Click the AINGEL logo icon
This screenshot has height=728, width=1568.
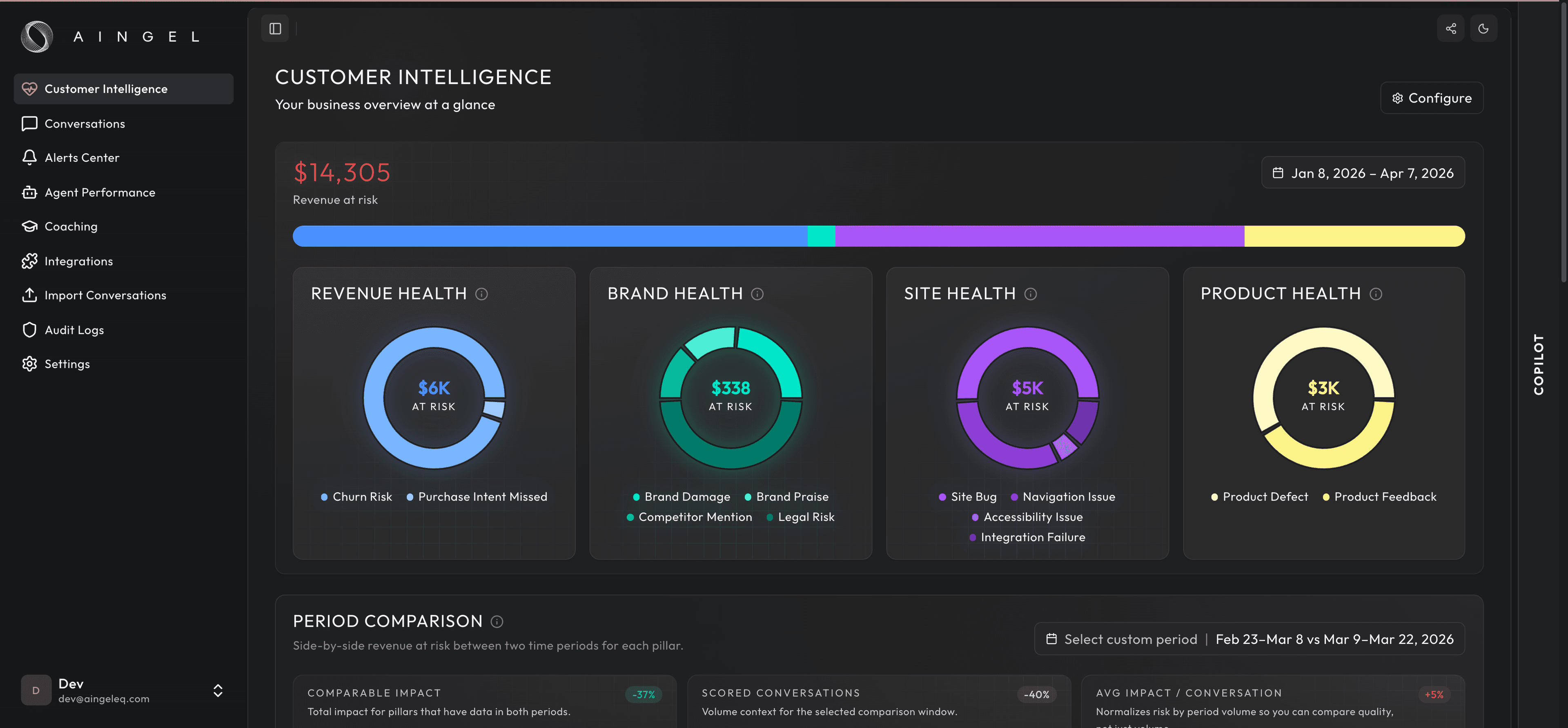click(x=37, y=36)
